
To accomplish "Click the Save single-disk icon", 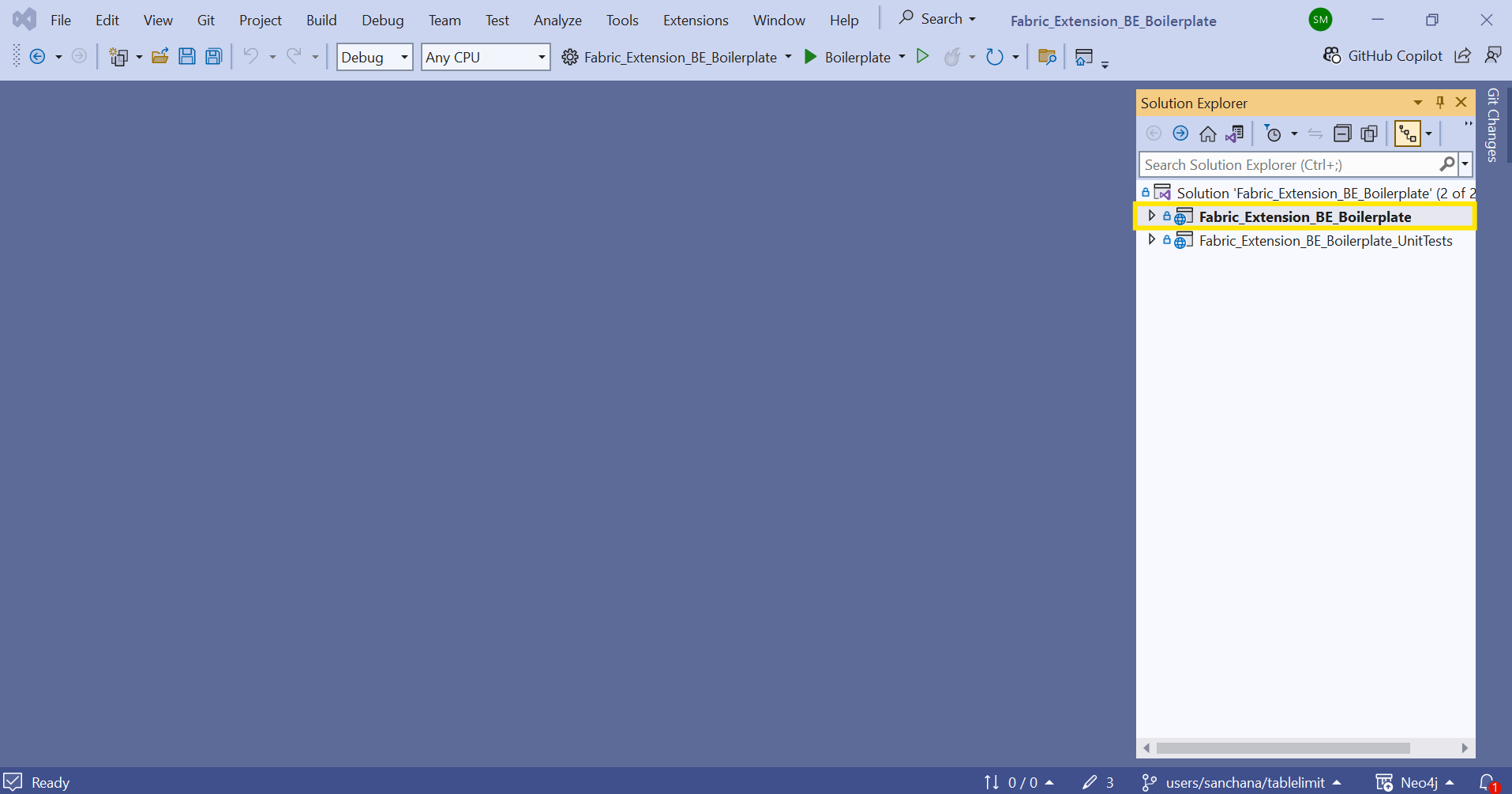I will coord(187,56).
